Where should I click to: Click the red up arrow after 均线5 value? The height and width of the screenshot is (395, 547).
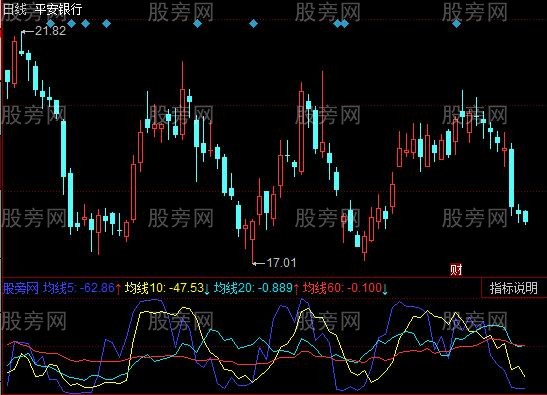pos(118,289)
